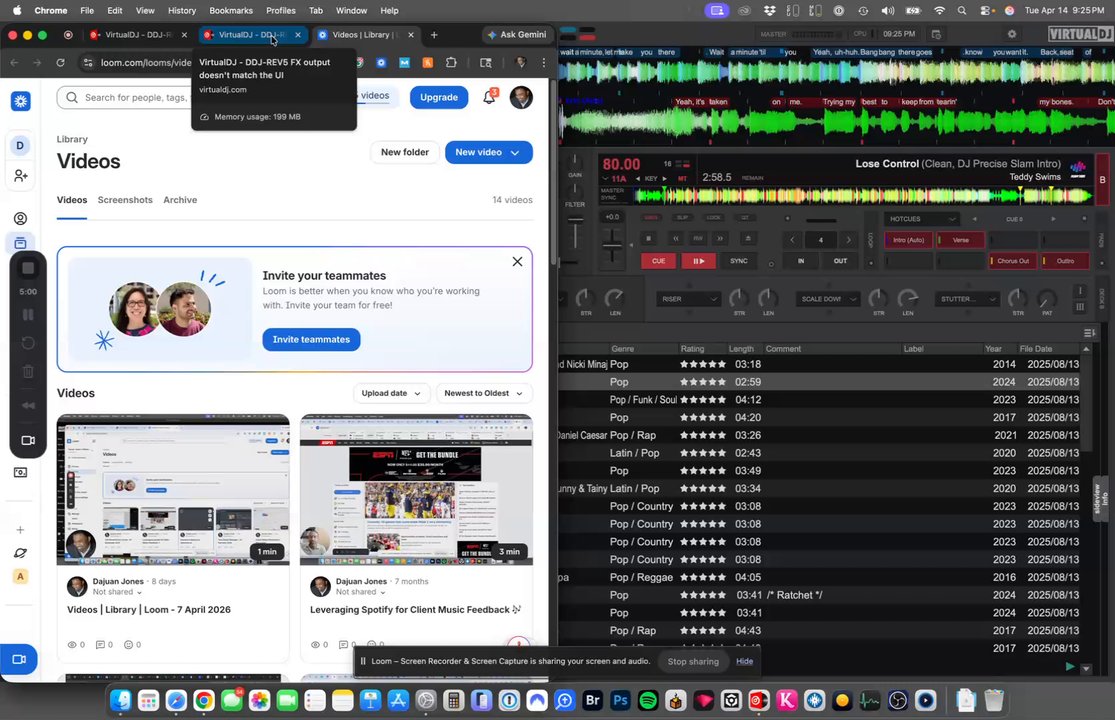Click Invite teammates button

pos(311,339)
